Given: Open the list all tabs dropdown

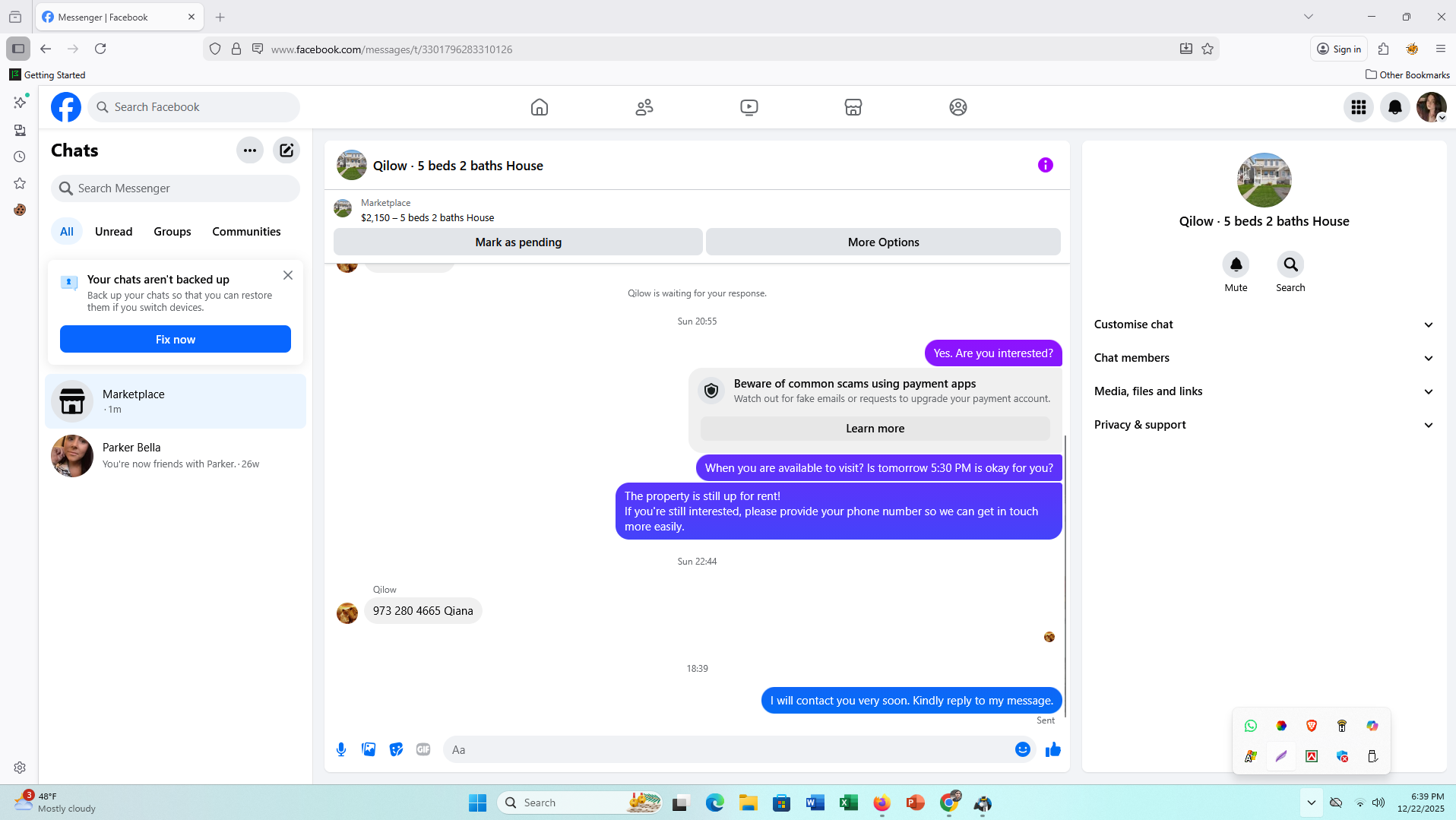Looking at the screenshot, I should (1309, 17).
